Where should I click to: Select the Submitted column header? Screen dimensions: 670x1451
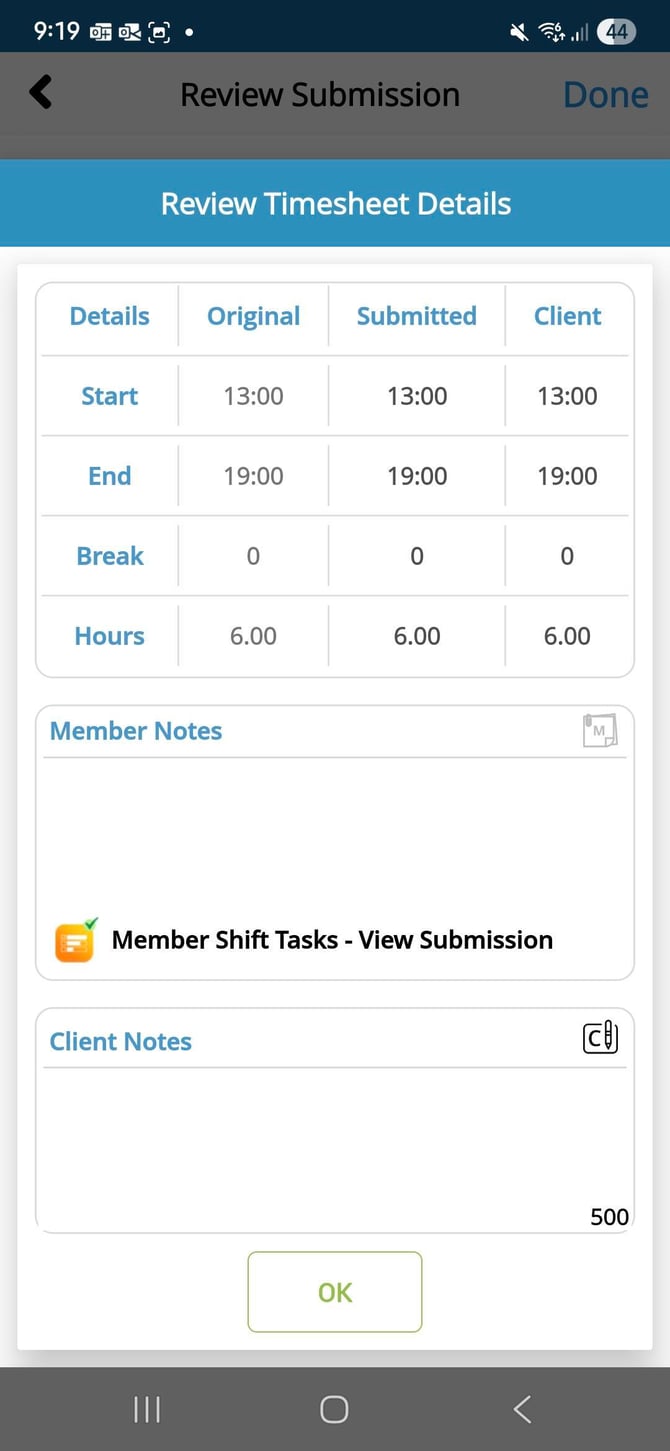click(416, 317)
